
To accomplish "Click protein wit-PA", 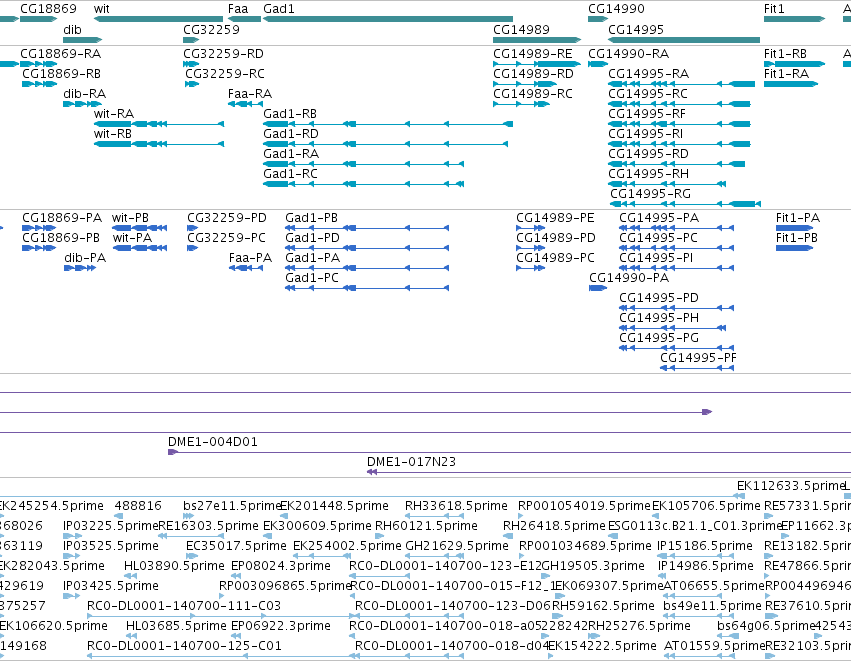I will [140, 248].
